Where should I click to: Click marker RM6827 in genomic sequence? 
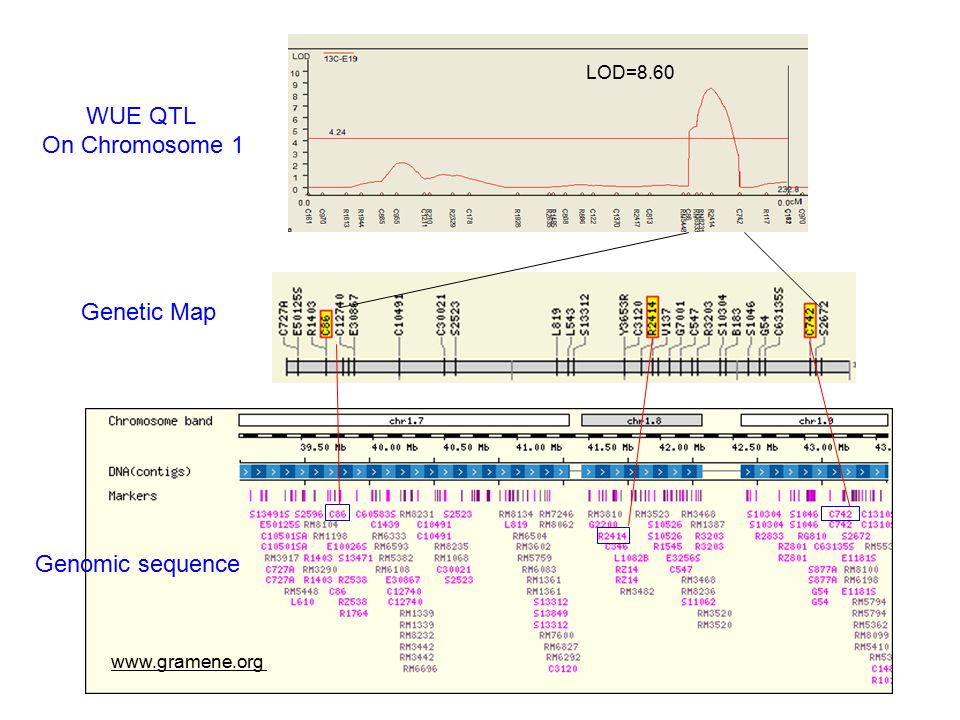[561, 647]
